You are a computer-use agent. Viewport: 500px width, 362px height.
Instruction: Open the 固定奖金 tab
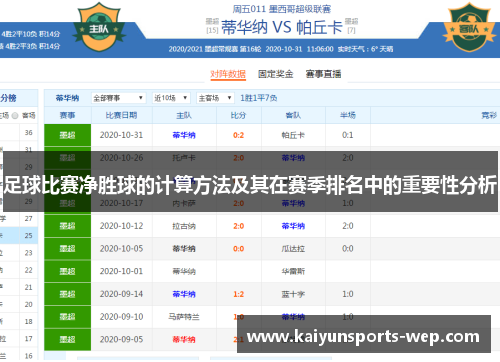(x=276, y=74)
